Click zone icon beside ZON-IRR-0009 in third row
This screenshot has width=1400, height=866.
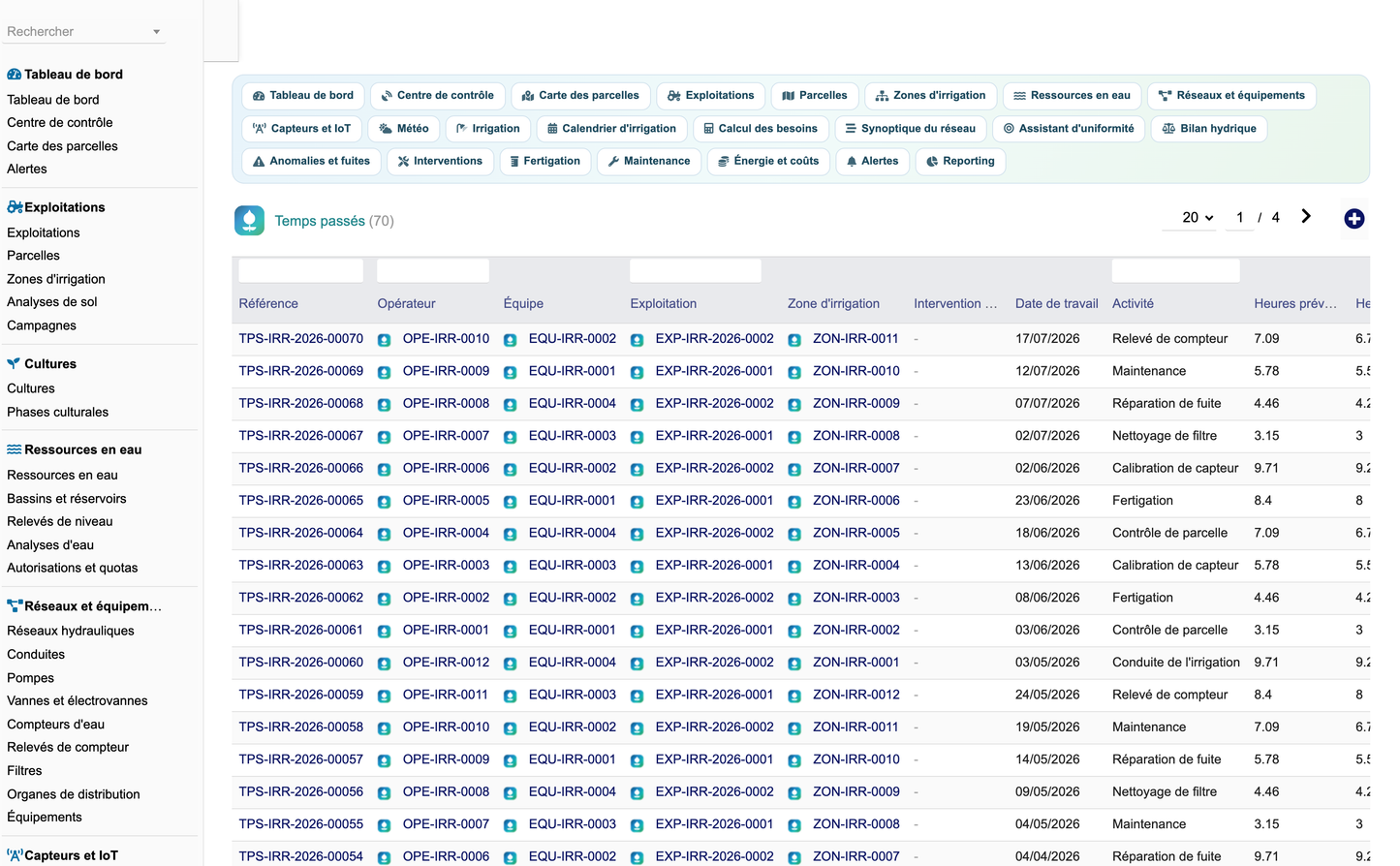click(x=794, y=405)
